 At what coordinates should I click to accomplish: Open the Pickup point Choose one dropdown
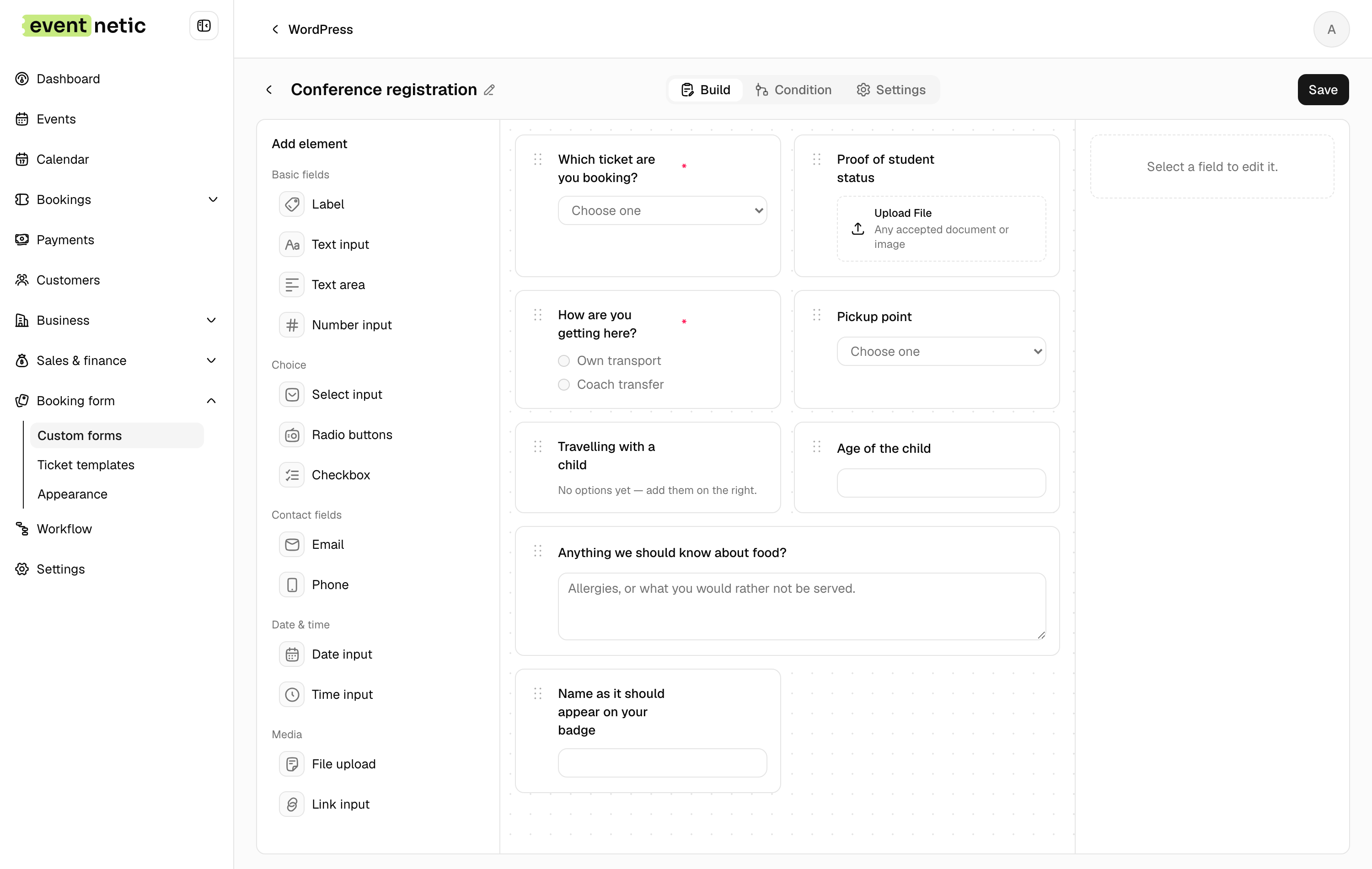point(941,351)
